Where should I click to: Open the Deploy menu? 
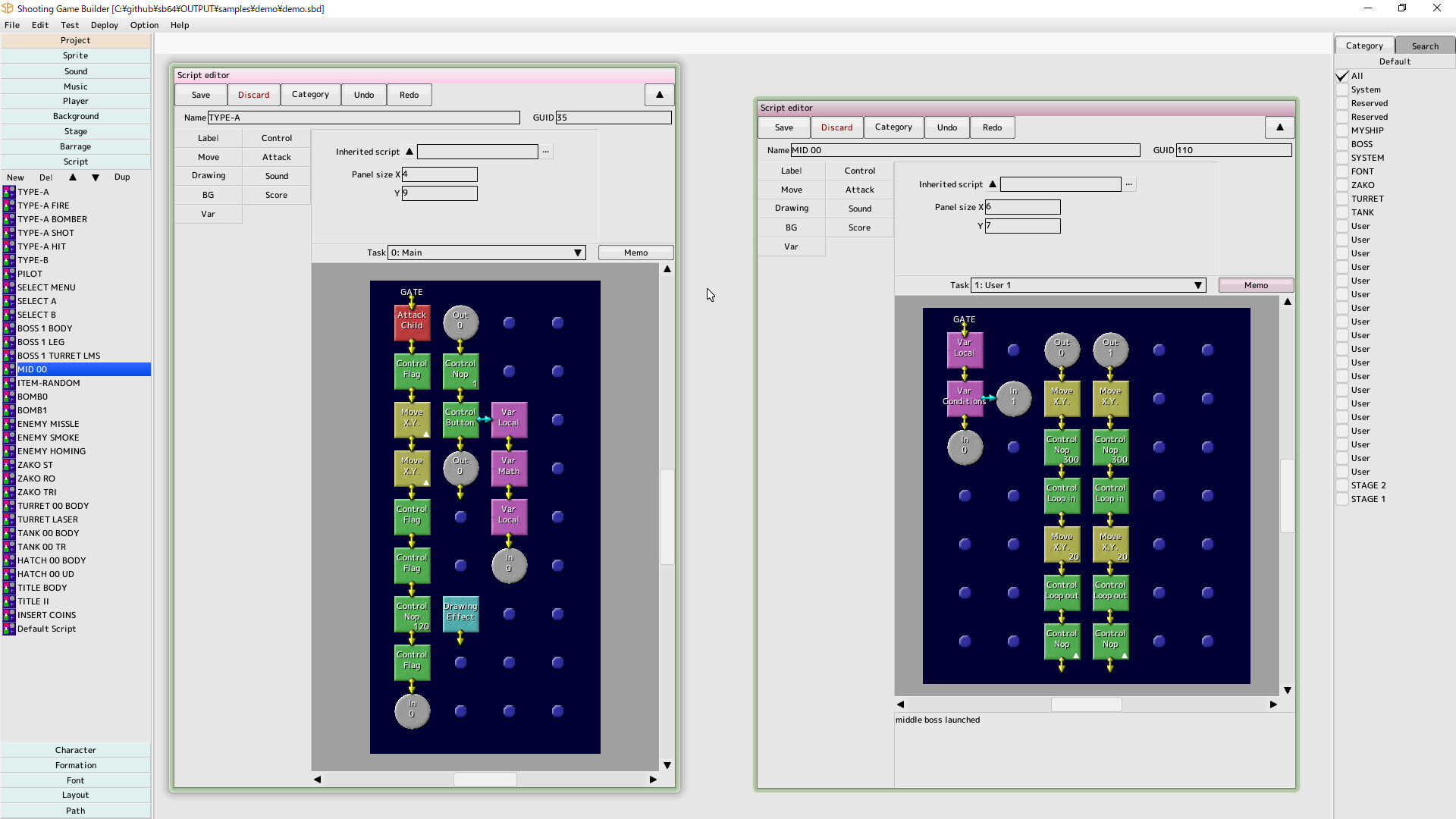coord(104,25)
